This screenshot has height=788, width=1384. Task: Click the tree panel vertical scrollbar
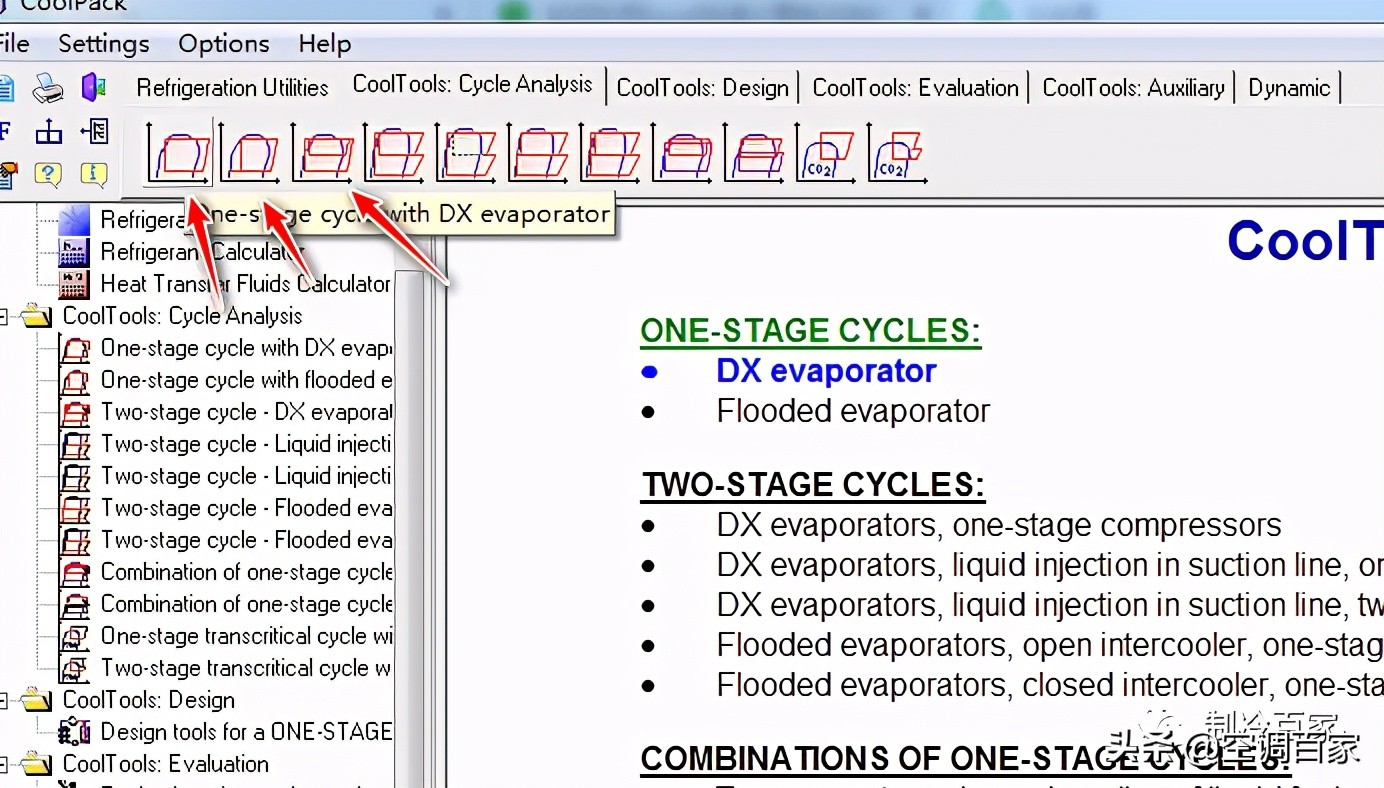tap(407, 529)
